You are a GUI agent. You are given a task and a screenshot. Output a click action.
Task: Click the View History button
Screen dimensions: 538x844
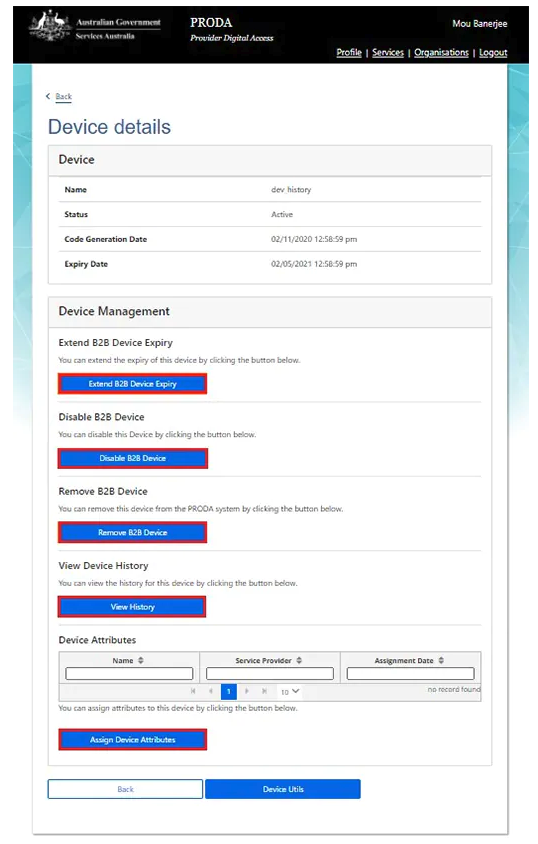tap(132, 607)
